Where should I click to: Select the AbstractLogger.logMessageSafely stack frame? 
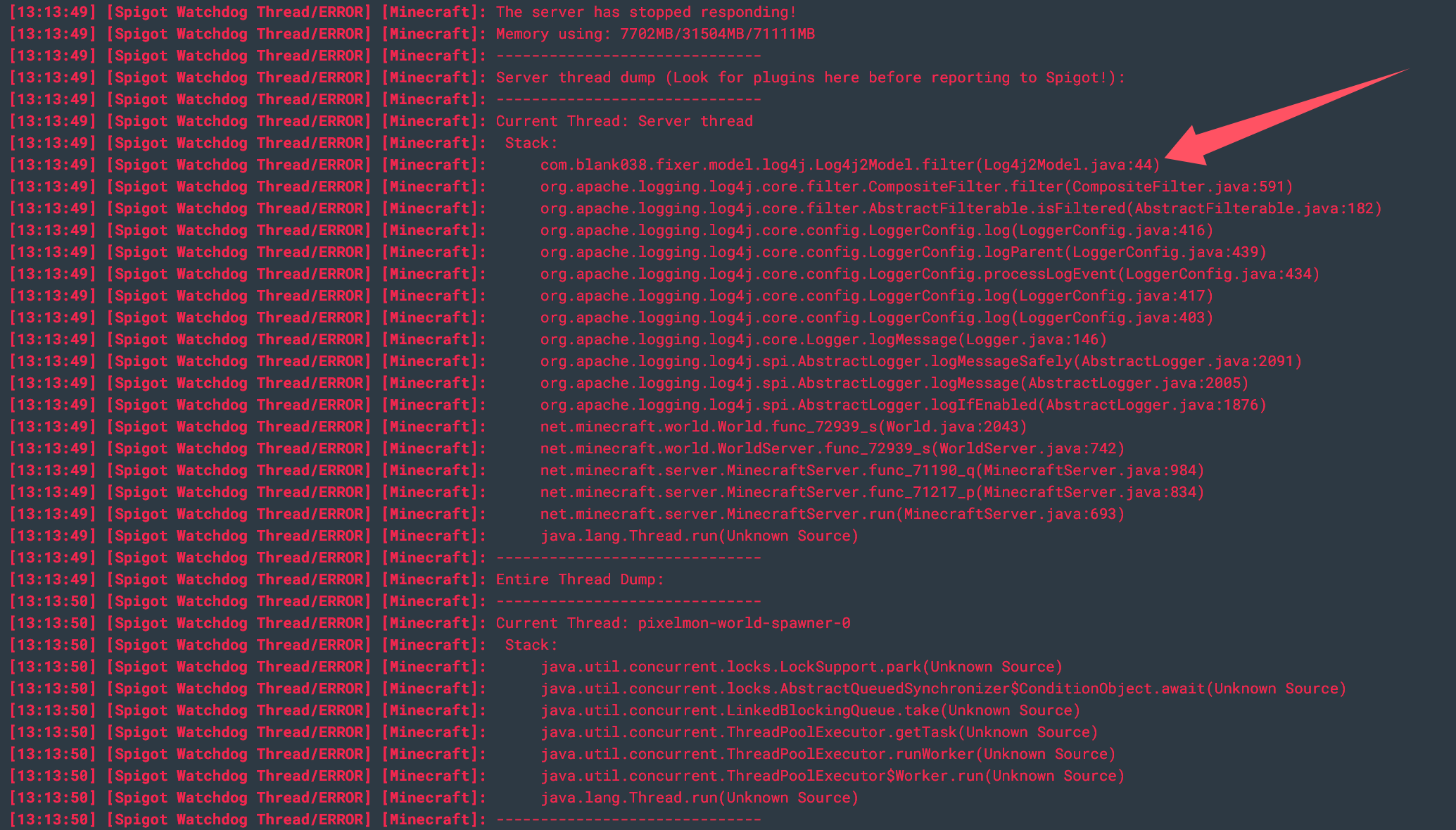(x=920, y=361)
